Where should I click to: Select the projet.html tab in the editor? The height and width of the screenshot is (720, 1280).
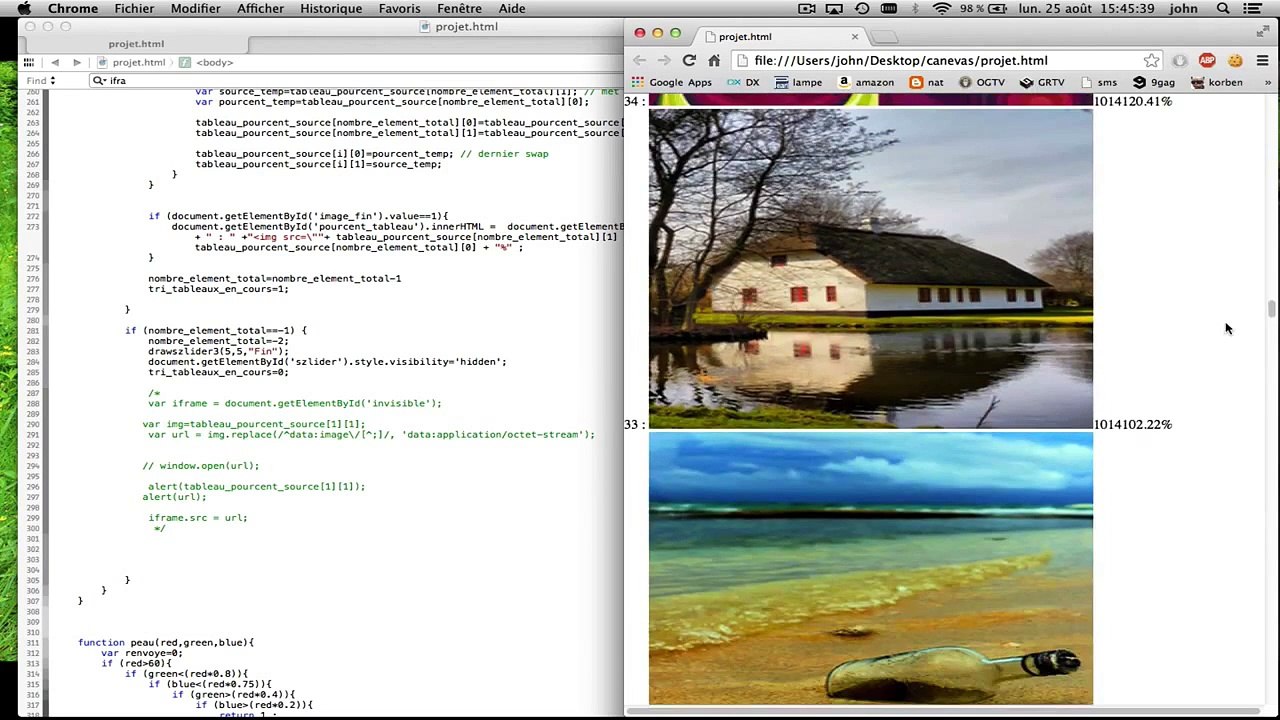pyautogui.click(x=136, y=44)
